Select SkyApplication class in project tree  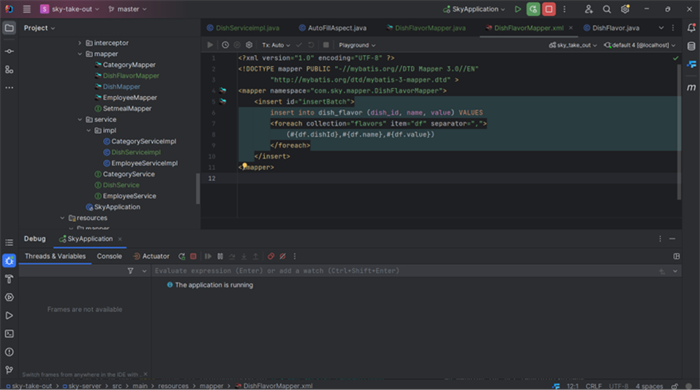pos(117,207)
